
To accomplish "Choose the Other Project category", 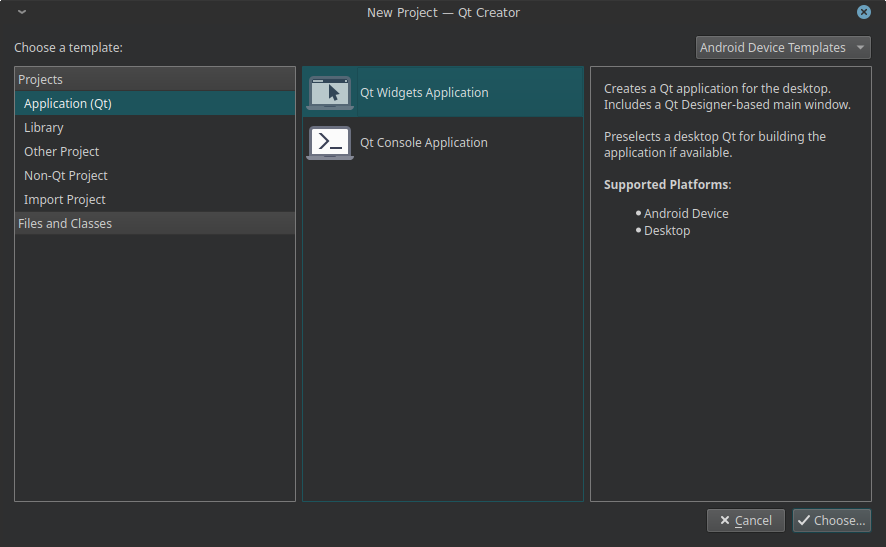I will 155,151.
